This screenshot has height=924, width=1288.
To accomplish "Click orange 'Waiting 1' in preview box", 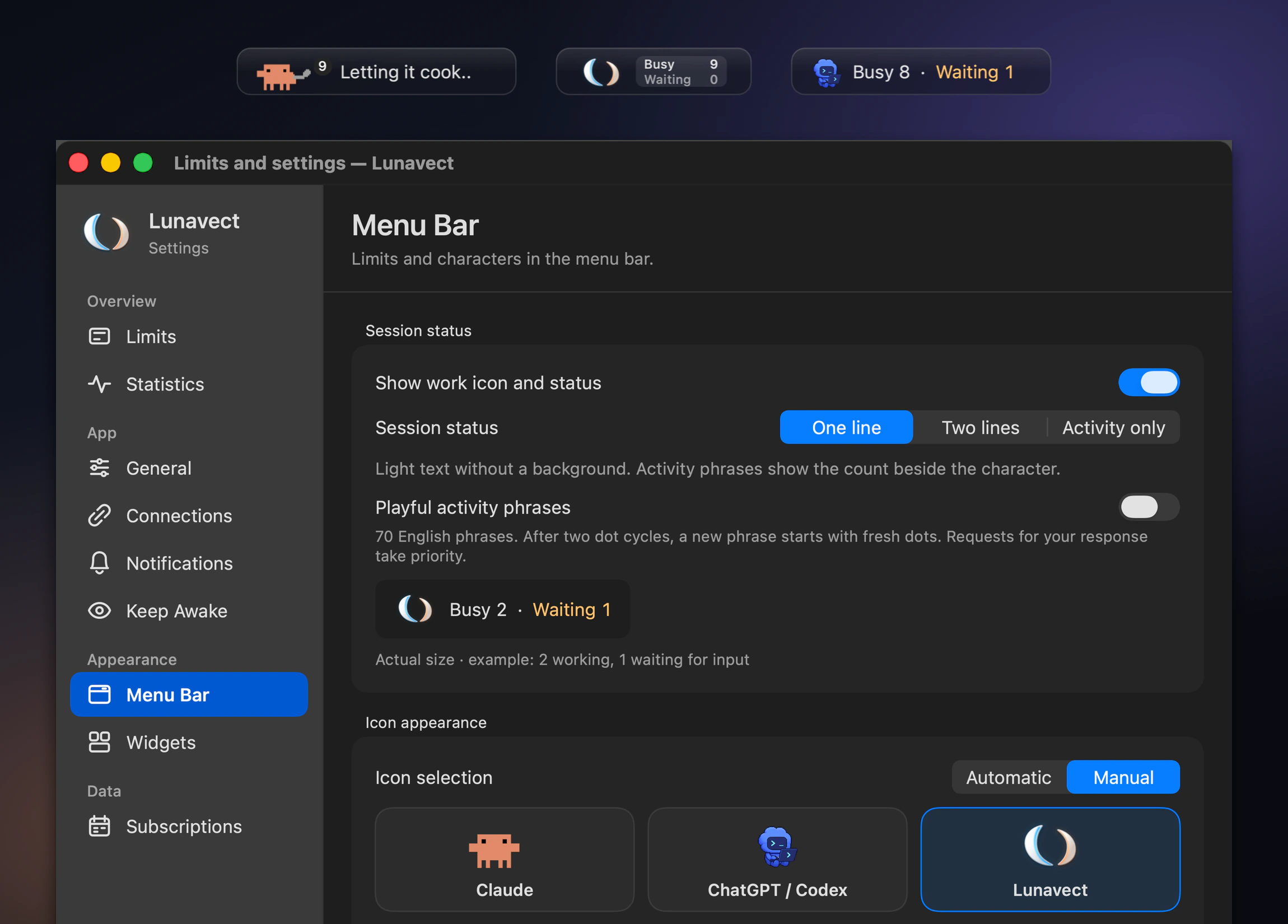I will (571, 609).
